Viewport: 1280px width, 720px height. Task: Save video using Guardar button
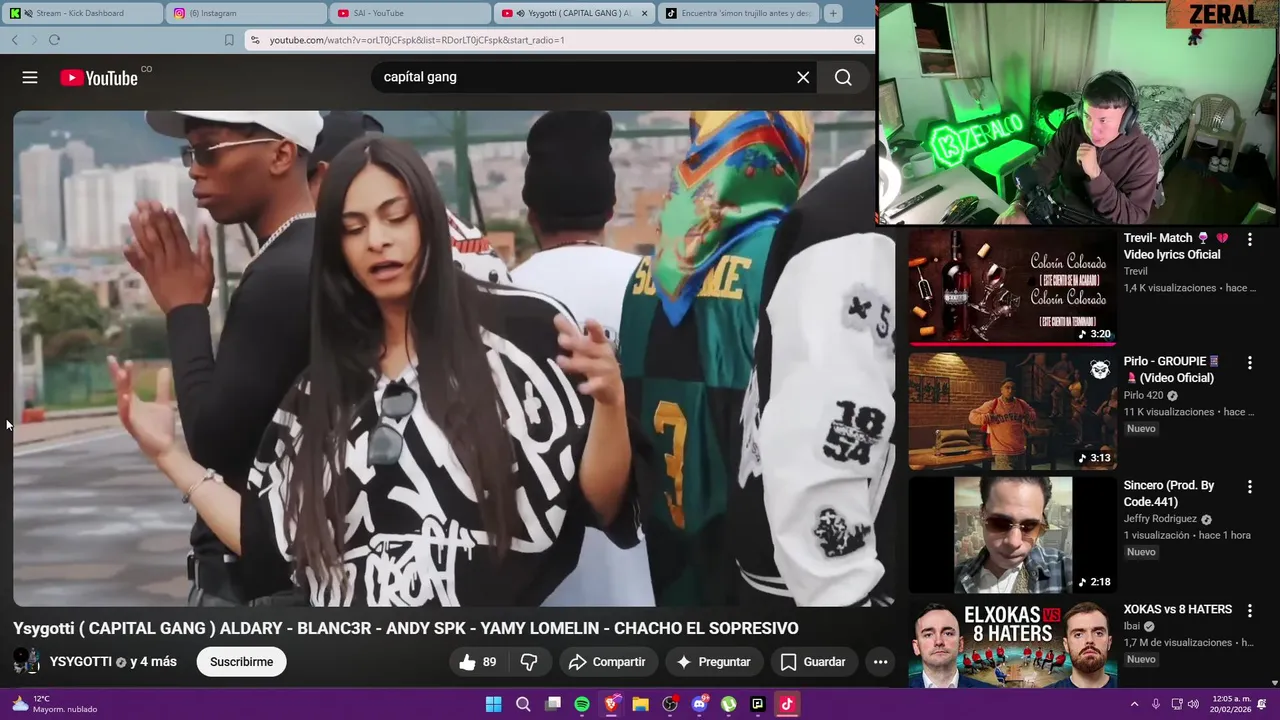813,662
